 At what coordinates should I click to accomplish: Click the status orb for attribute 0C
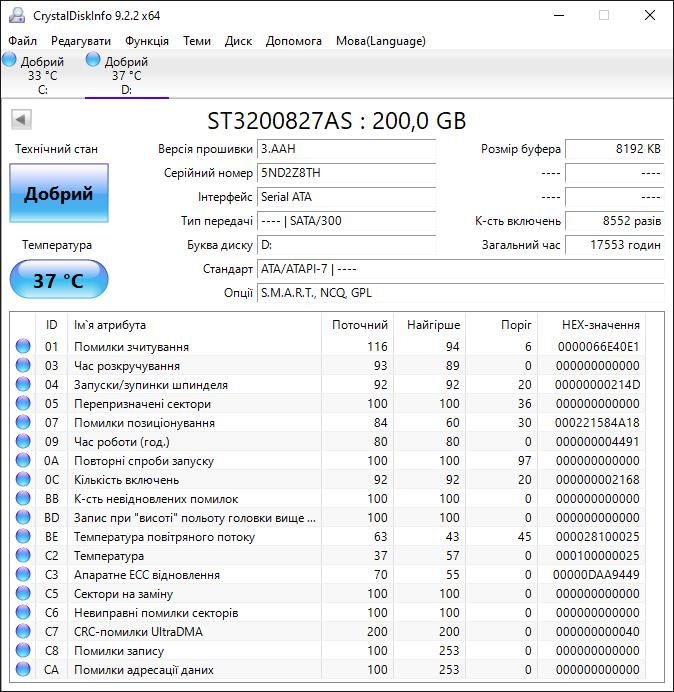(x=23, y=479)
